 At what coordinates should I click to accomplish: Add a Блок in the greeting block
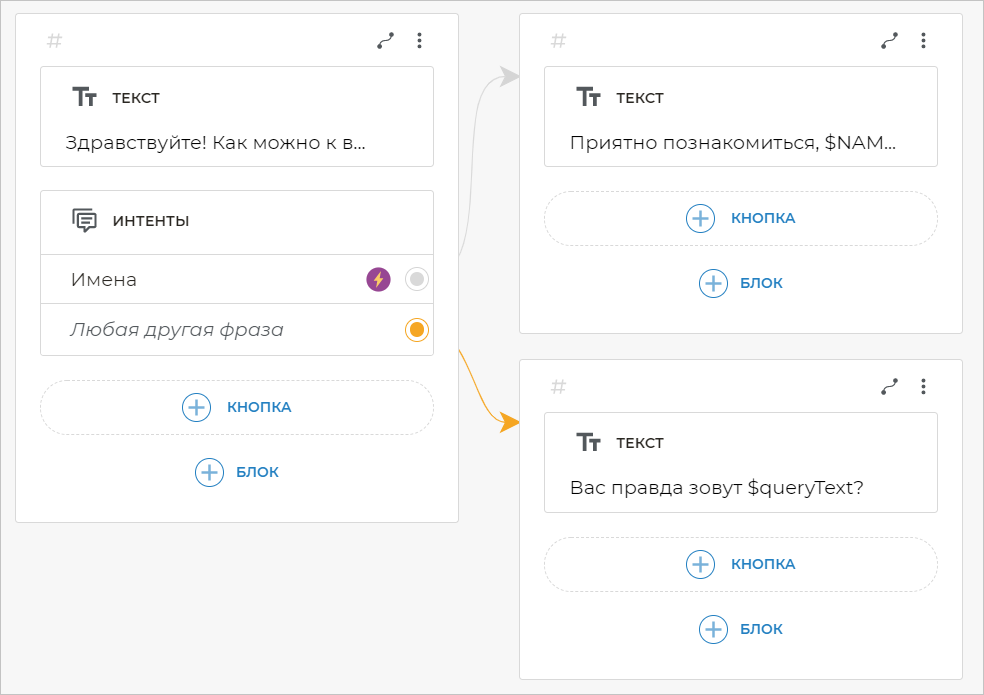pos(237,472)
